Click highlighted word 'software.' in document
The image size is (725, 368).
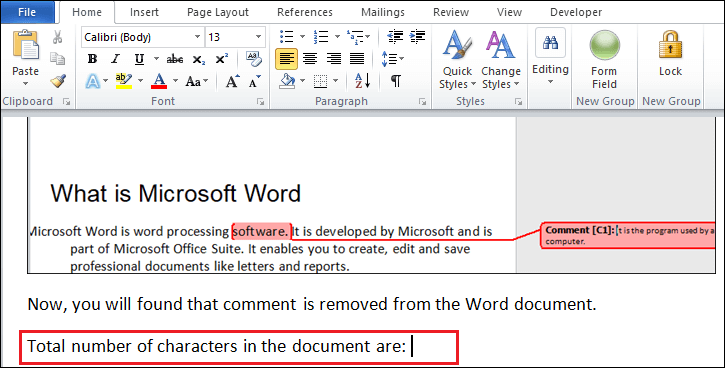262,231
